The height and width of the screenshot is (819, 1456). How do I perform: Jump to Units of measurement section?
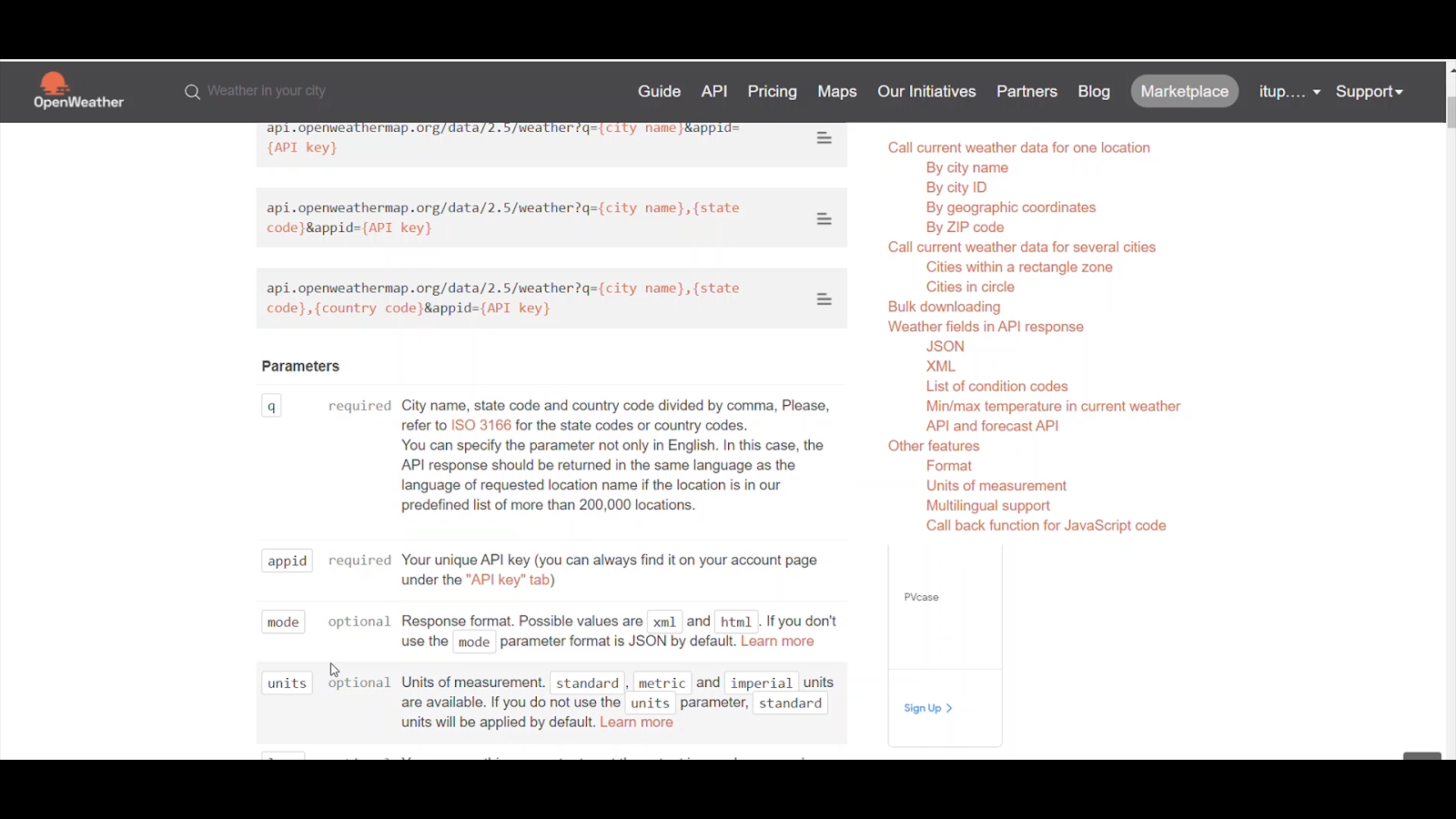[x=996, y=487]
